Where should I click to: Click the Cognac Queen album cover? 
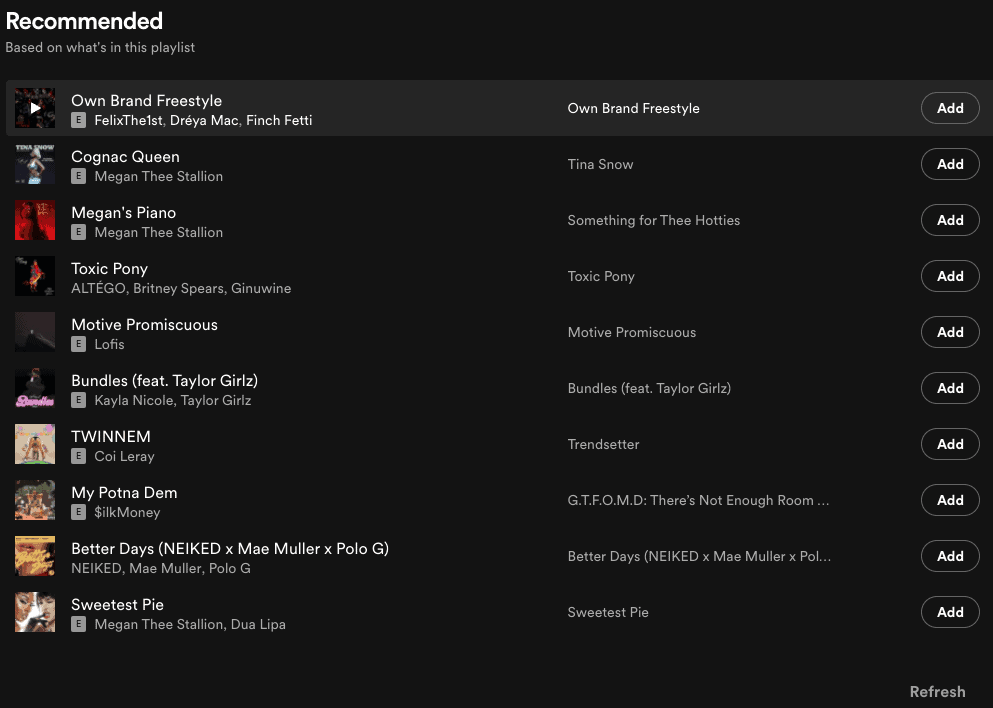(x=35, y=164)
